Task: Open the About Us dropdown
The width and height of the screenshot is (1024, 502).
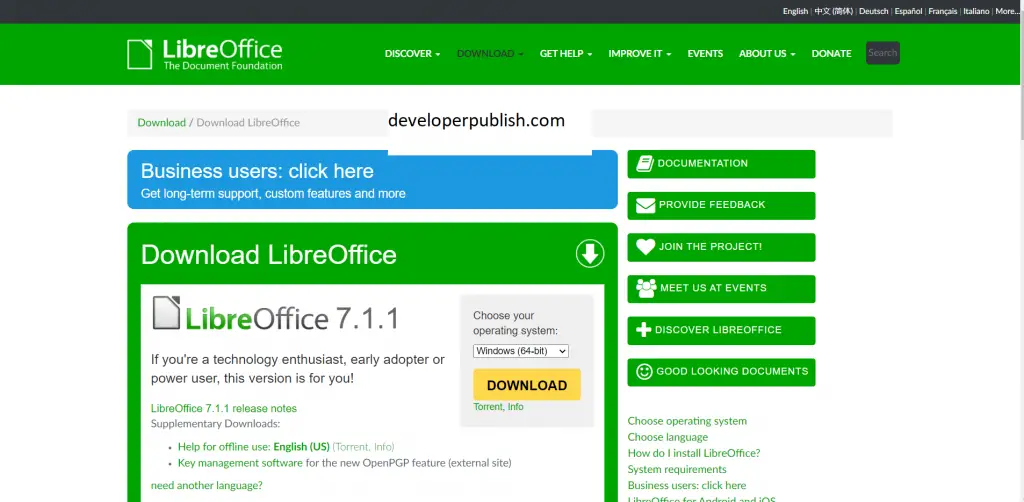Action: (767, 54)
